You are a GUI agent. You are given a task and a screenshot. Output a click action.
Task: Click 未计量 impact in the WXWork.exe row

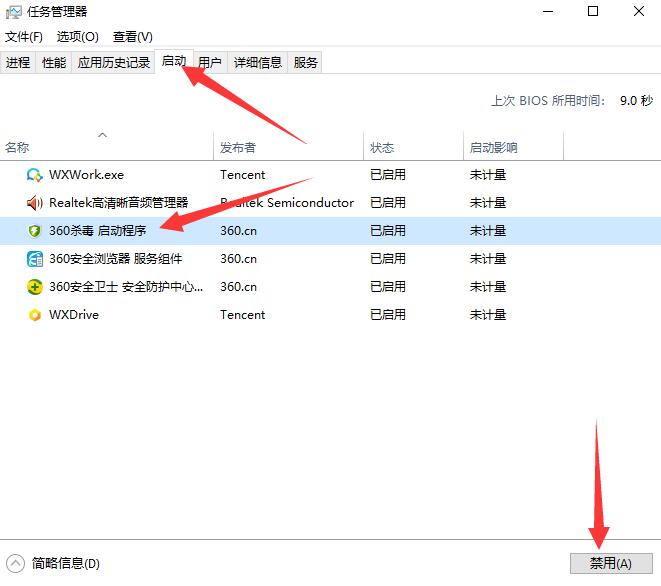click(488, 175)
